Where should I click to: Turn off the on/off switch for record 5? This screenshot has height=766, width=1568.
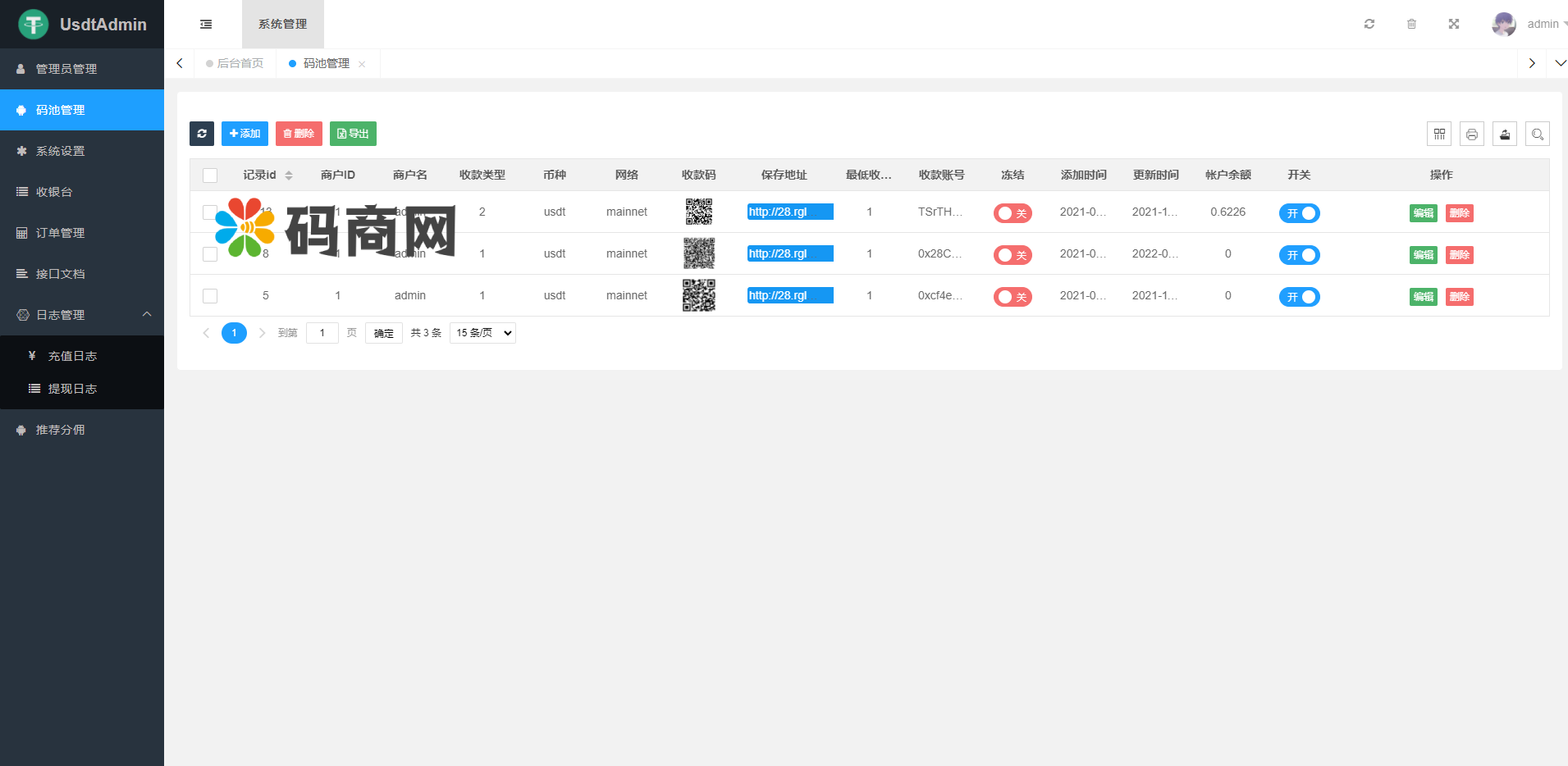coord(1299,297)
